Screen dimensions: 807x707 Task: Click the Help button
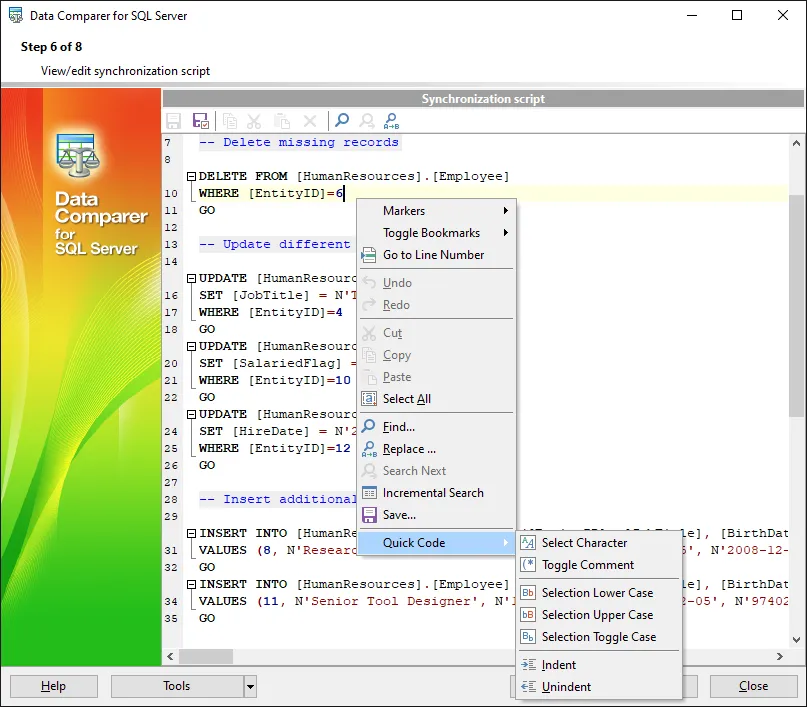pos(54,686)
